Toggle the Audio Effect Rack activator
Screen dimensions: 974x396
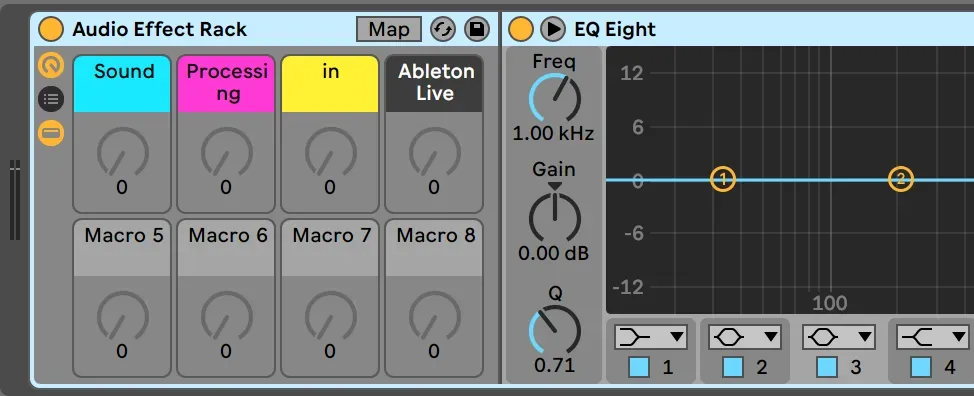click(x=51, y=29)
